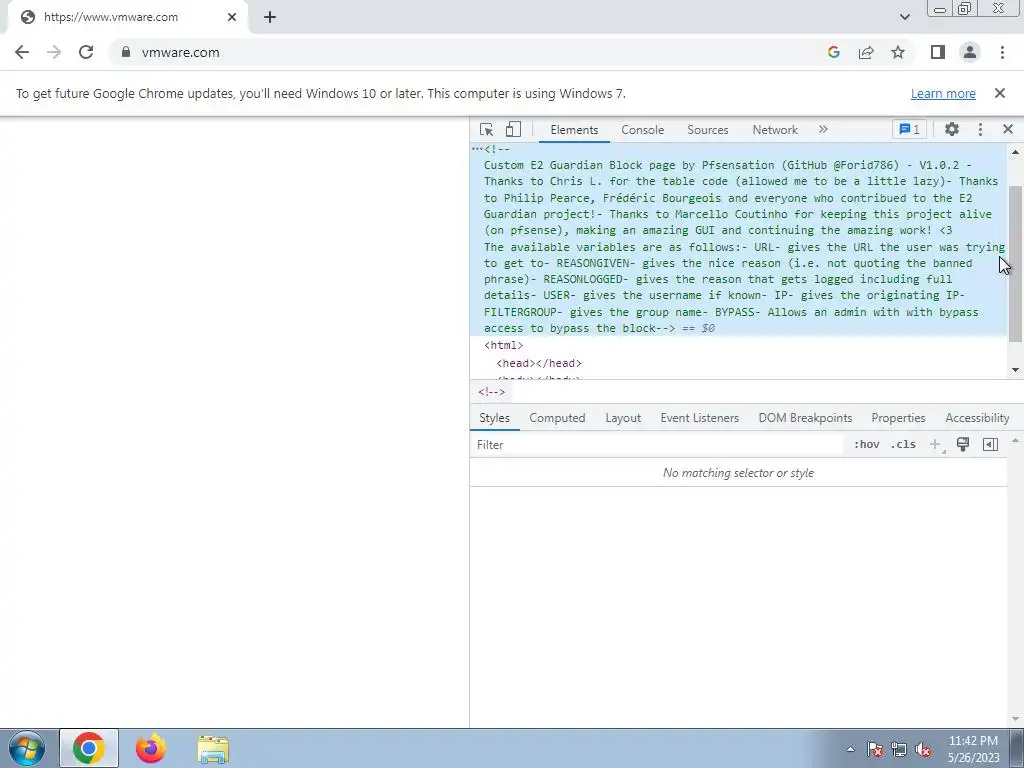This screenshot has width=1024, height=768.
Task: Select the highlighted HTML comment node
Action: click(x=738, y=239)
